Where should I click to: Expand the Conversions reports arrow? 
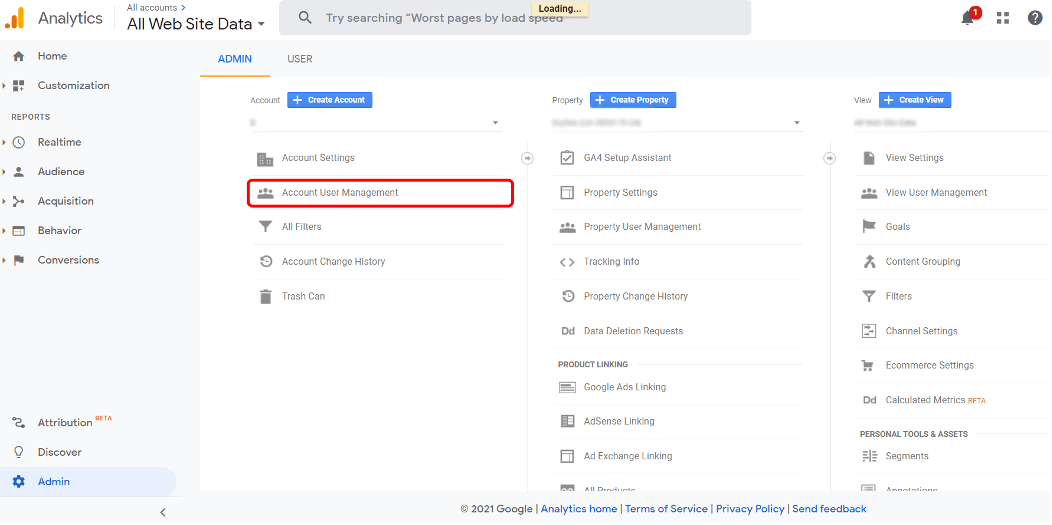[x=4, y=260]
